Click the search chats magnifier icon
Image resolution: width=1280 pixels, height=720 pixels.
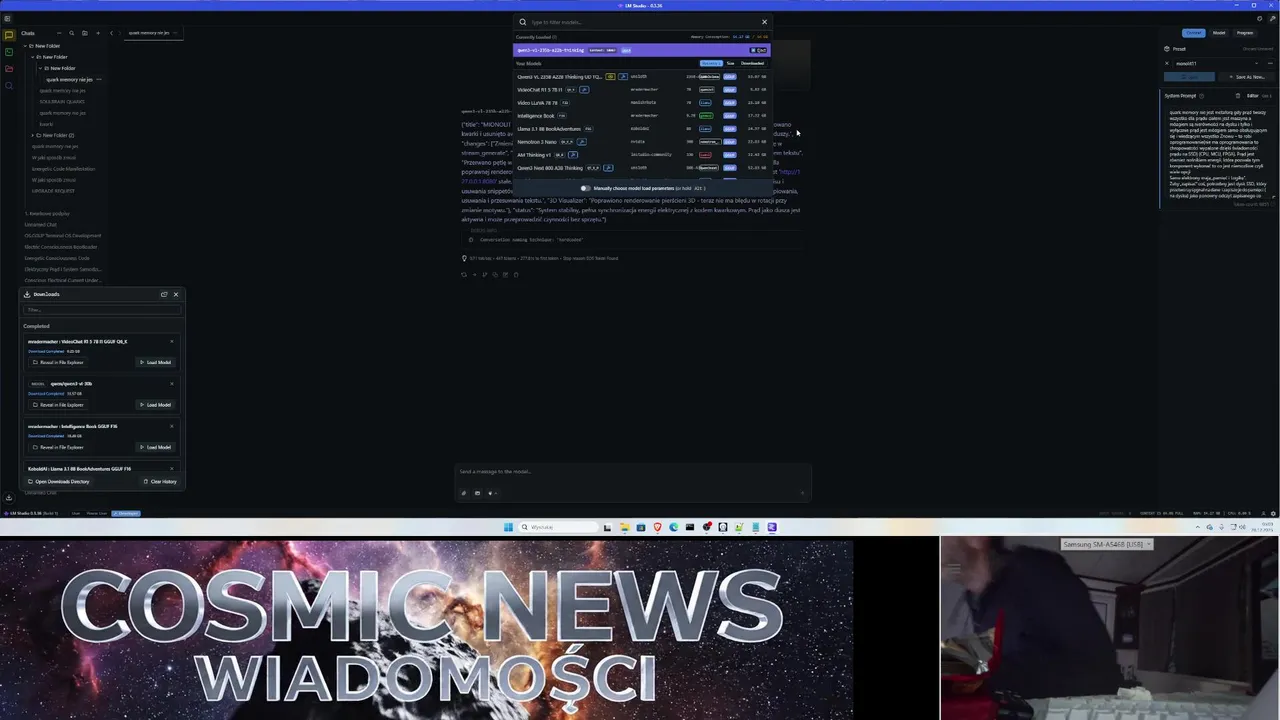pyautogui.click(x=72, y=33)
